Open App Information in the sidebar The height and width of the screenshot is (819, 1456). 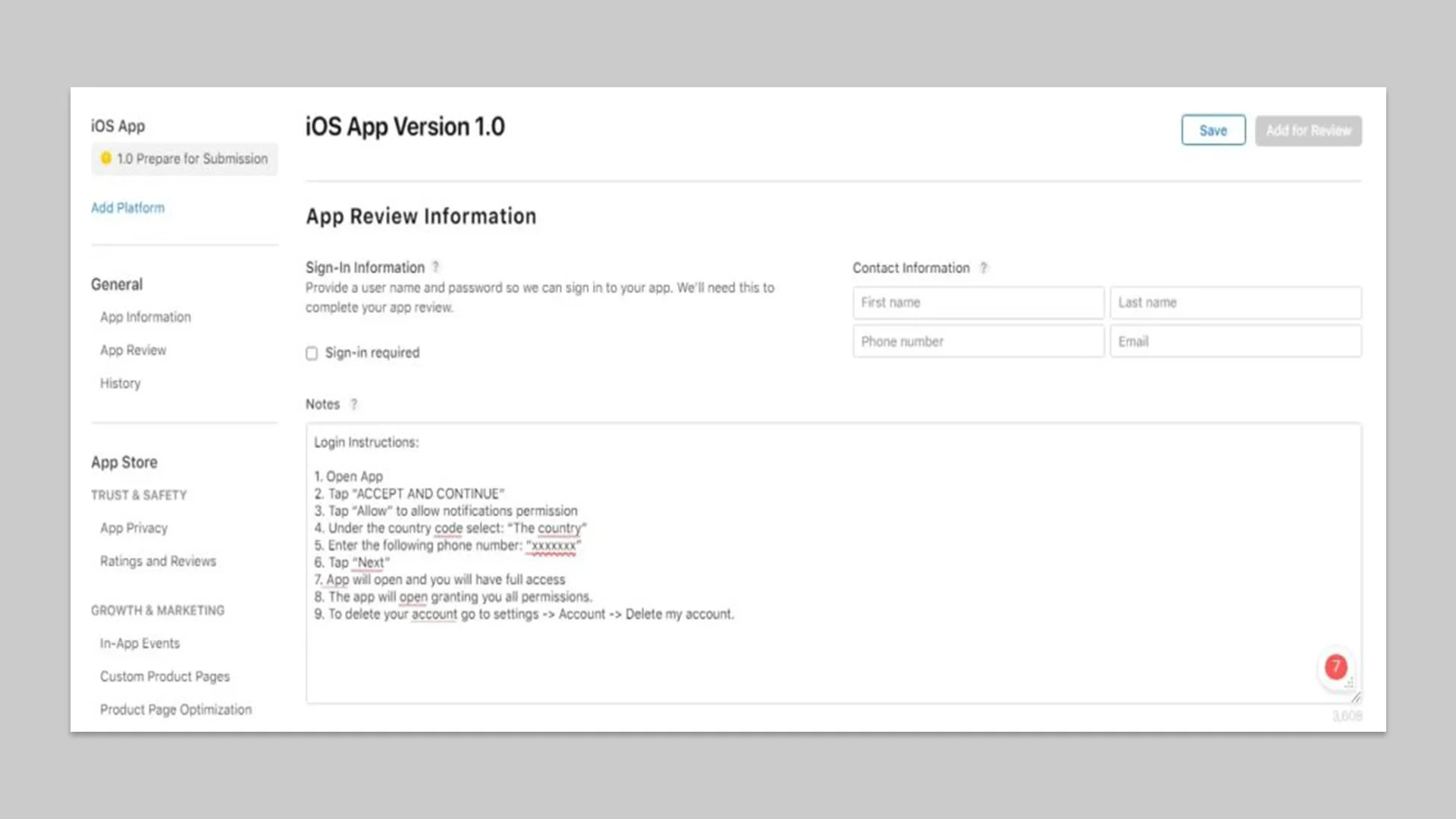146,317
